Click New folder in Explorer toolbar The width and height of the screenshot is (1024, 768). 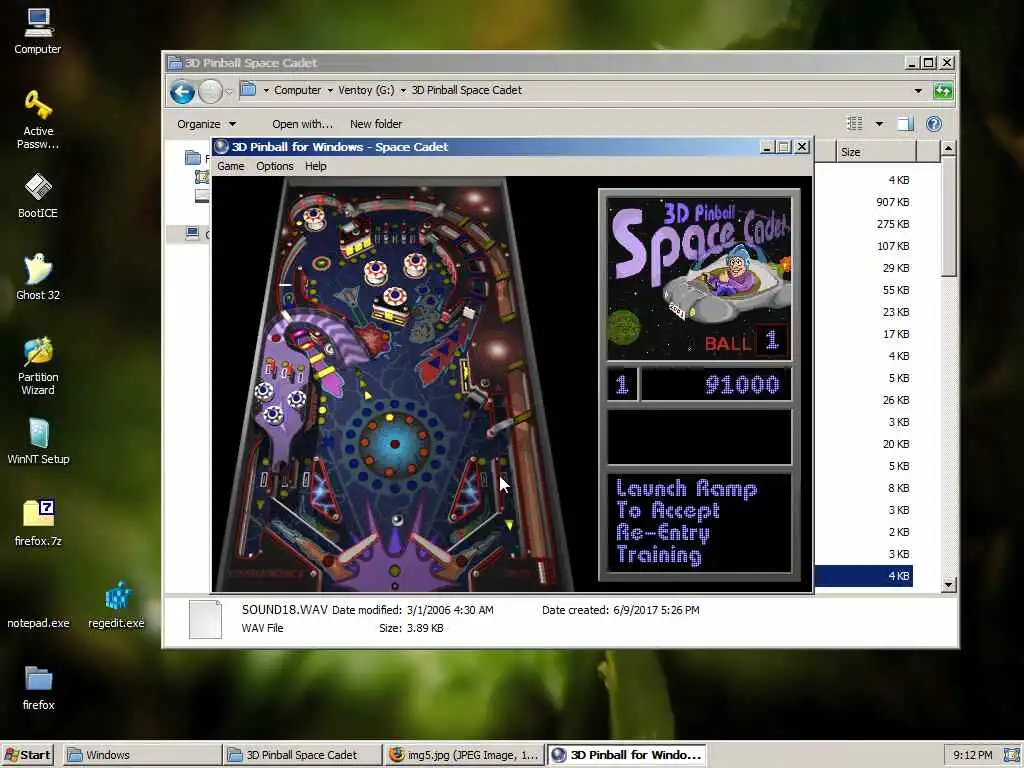tap(376, 123)
